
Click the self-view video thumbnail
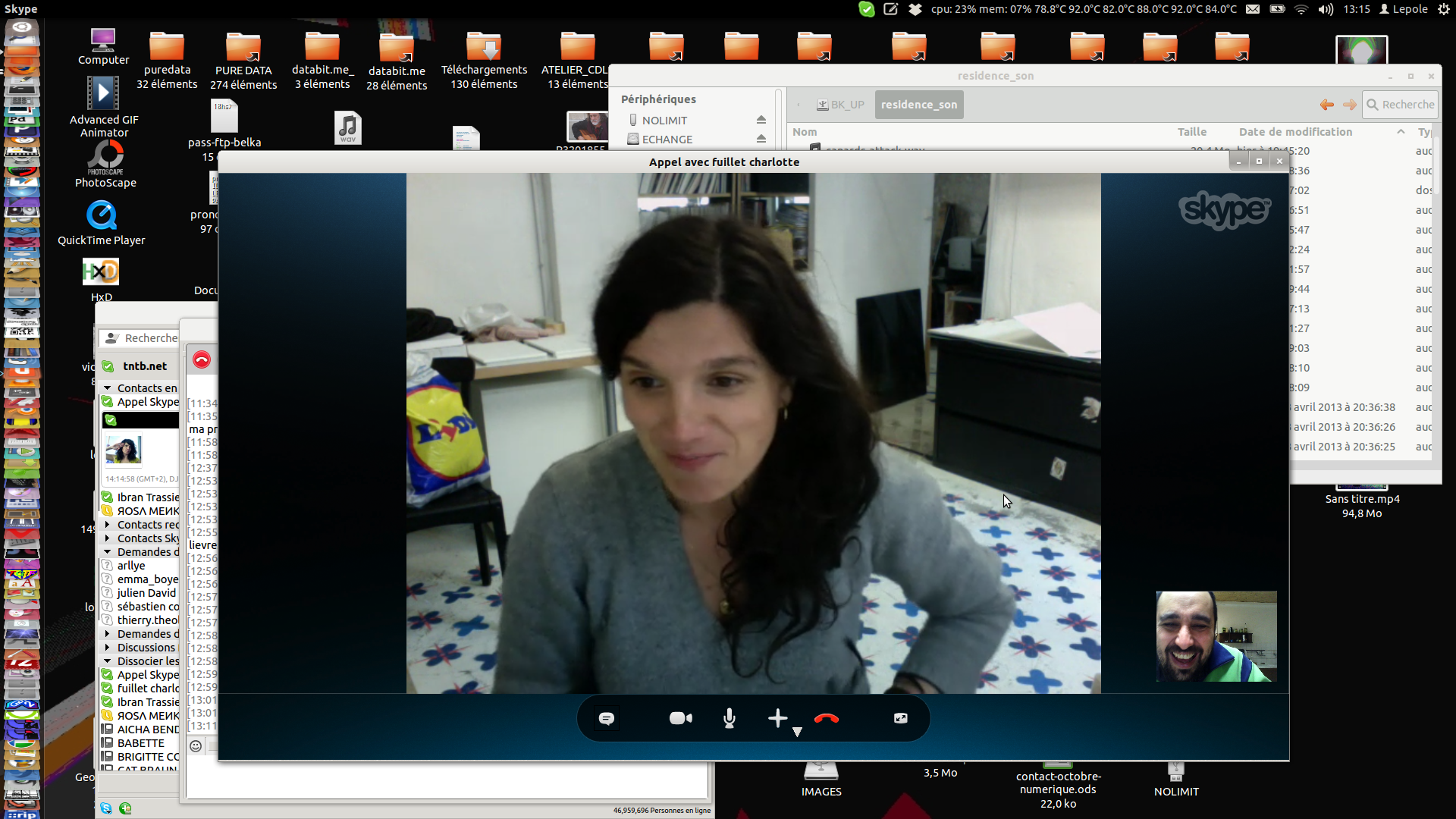pyautogui.click(x=1216, y=636)
